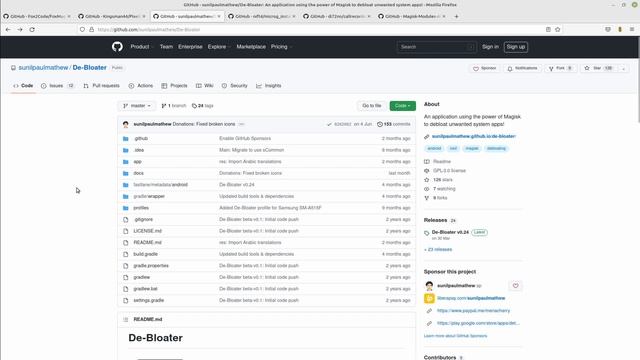The height and width of the screenshot is (360, 640).
Task: Click the Sponsor button
Action: coord(484,68)
